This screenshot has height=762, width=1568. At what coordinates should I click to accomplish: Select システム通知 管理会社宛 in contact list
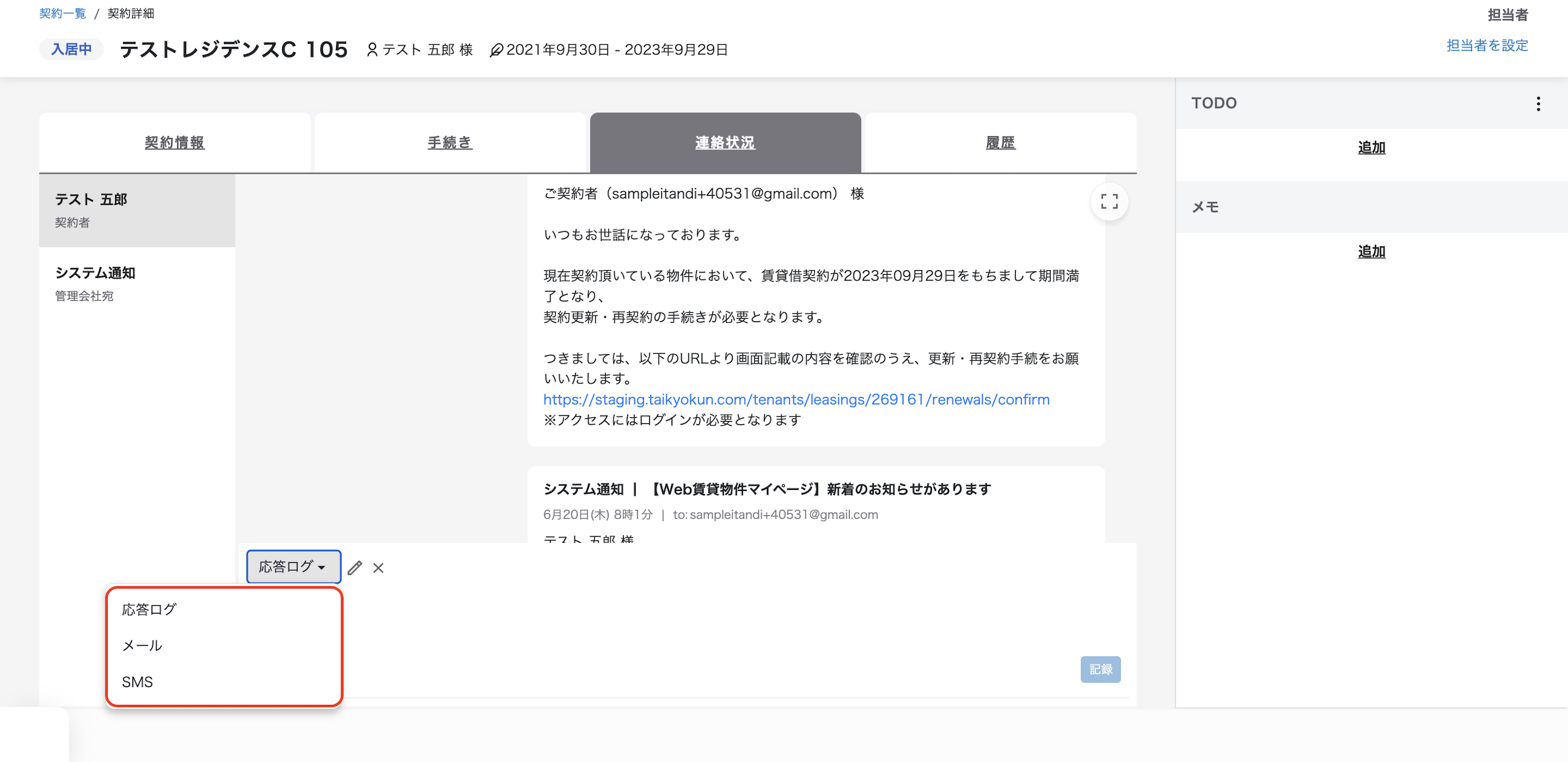tap(137, 284)
